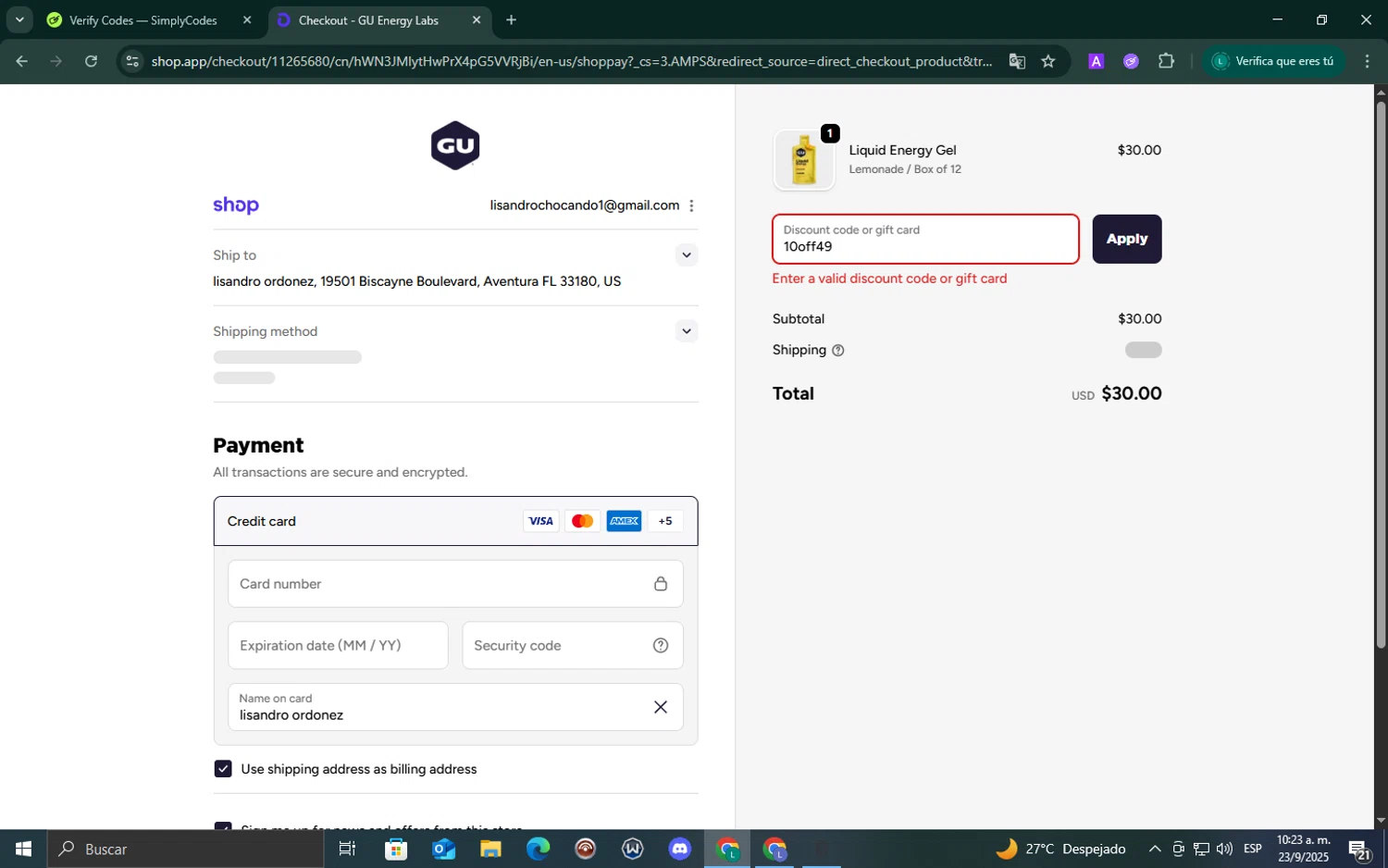This screenshot has height=868, width=1388.
Task: Click the GU Energy Labs logo
Action: (x=454, y=145)
